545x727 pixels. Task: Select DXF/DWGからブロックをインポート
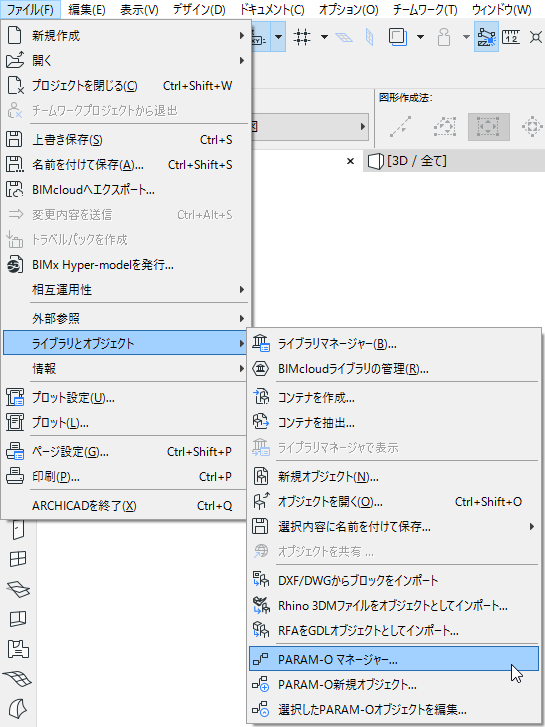[394, 580]
